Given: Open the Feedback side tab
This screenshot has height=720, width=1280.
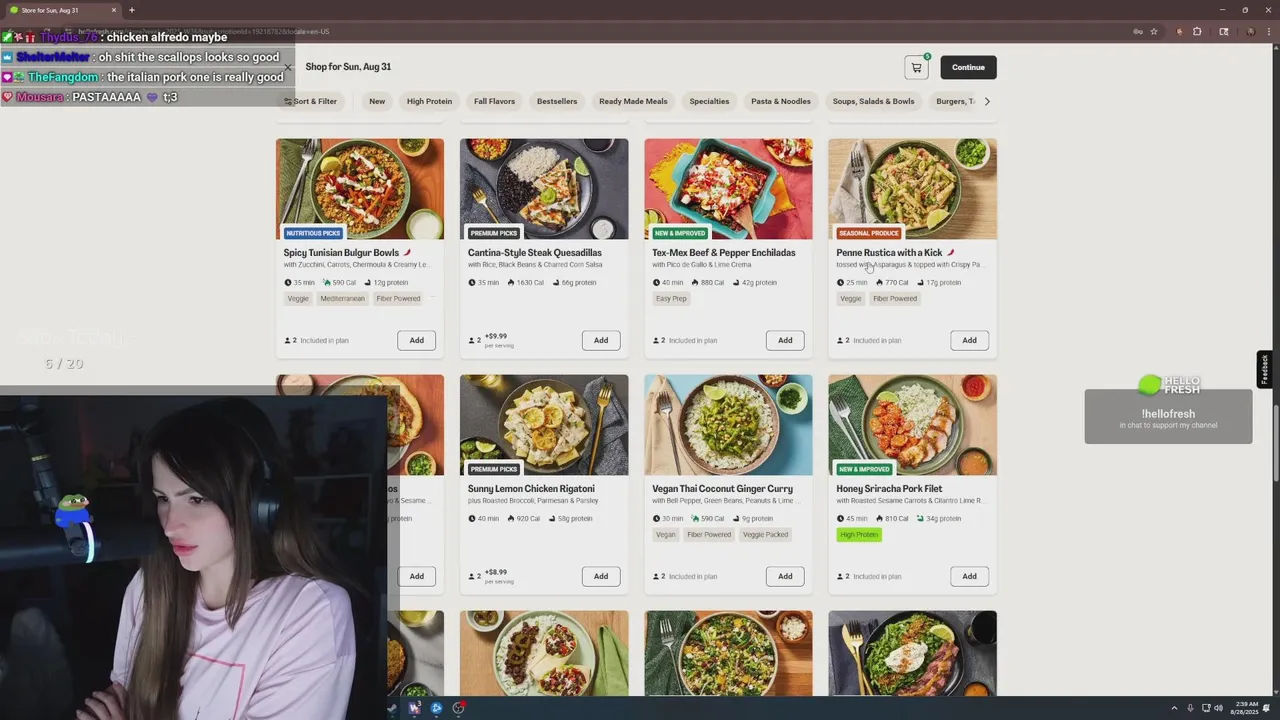Looking at the screenshot, I should click(x=1265, y=369).
